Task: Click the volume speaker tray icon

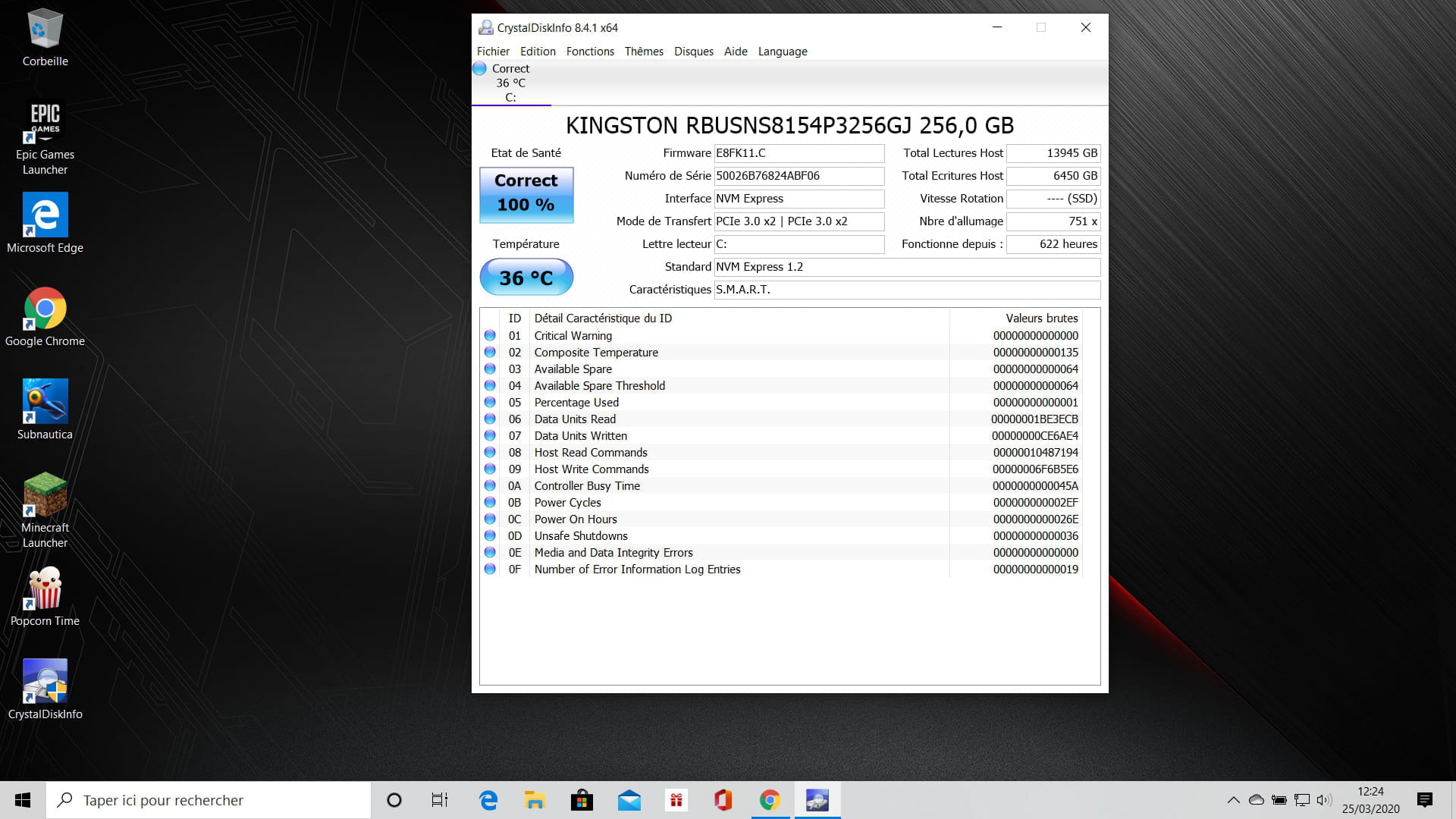Action: [1325, 800]
